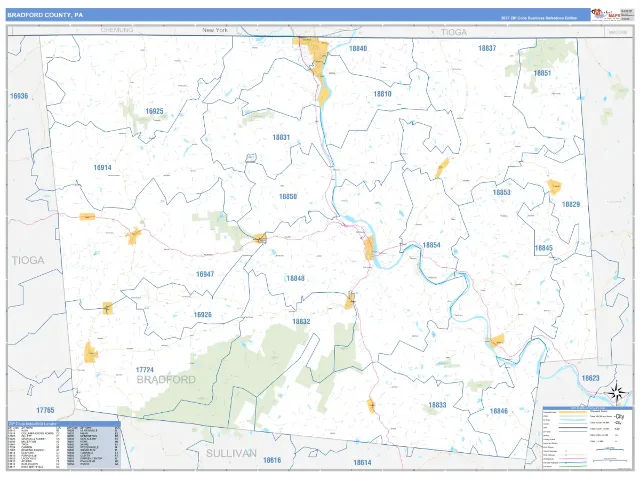This screenshot has height=480, width=640.
Task: Select ZIP code label 18850
Action: 288,197
